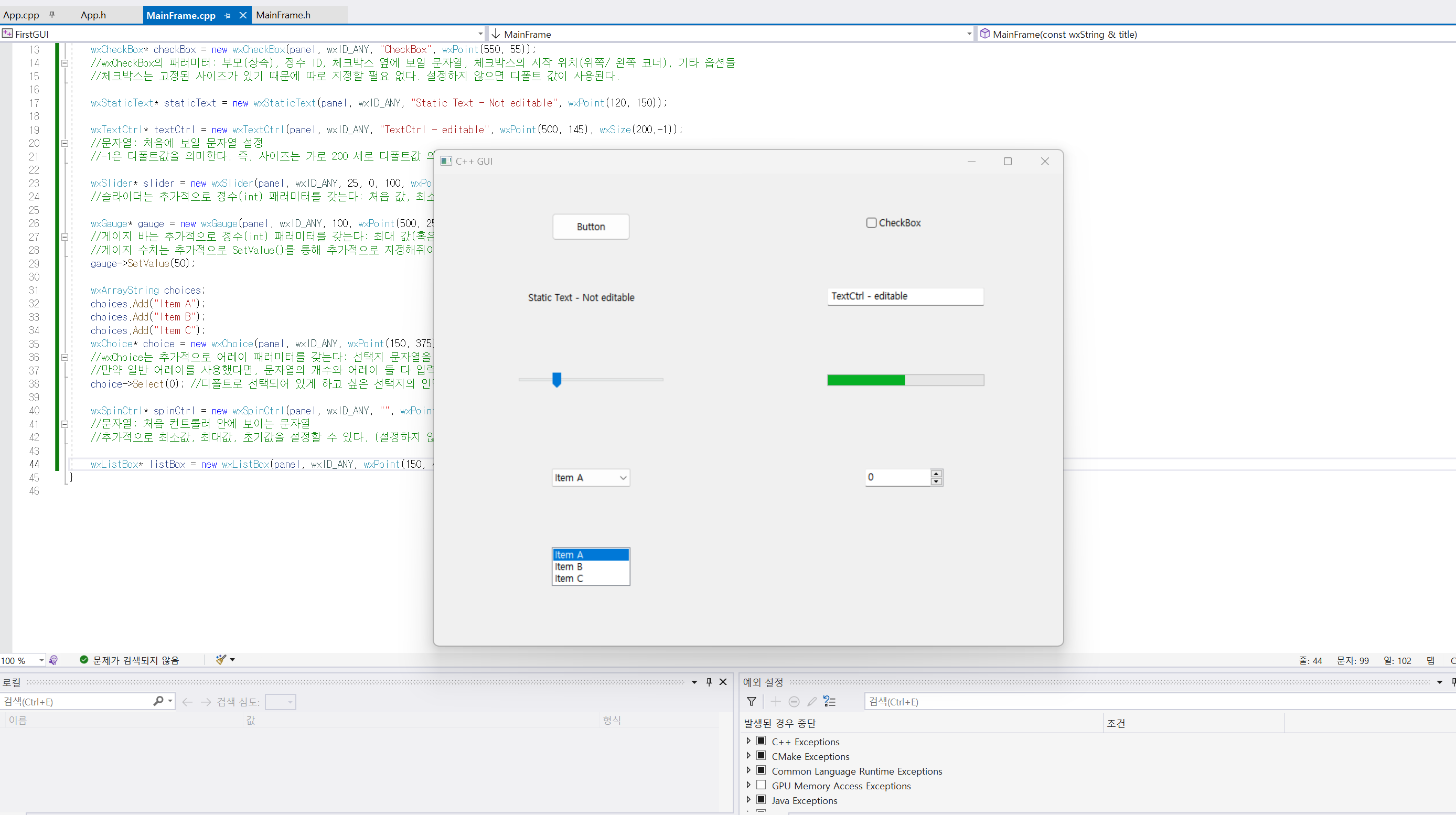
Task: Expand GPU Memory Access Exceptions node
Action: click(x=748, y=785)
